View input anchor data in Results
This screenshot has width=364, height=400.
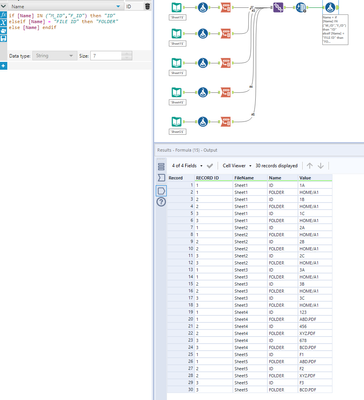tap(161, 178)
